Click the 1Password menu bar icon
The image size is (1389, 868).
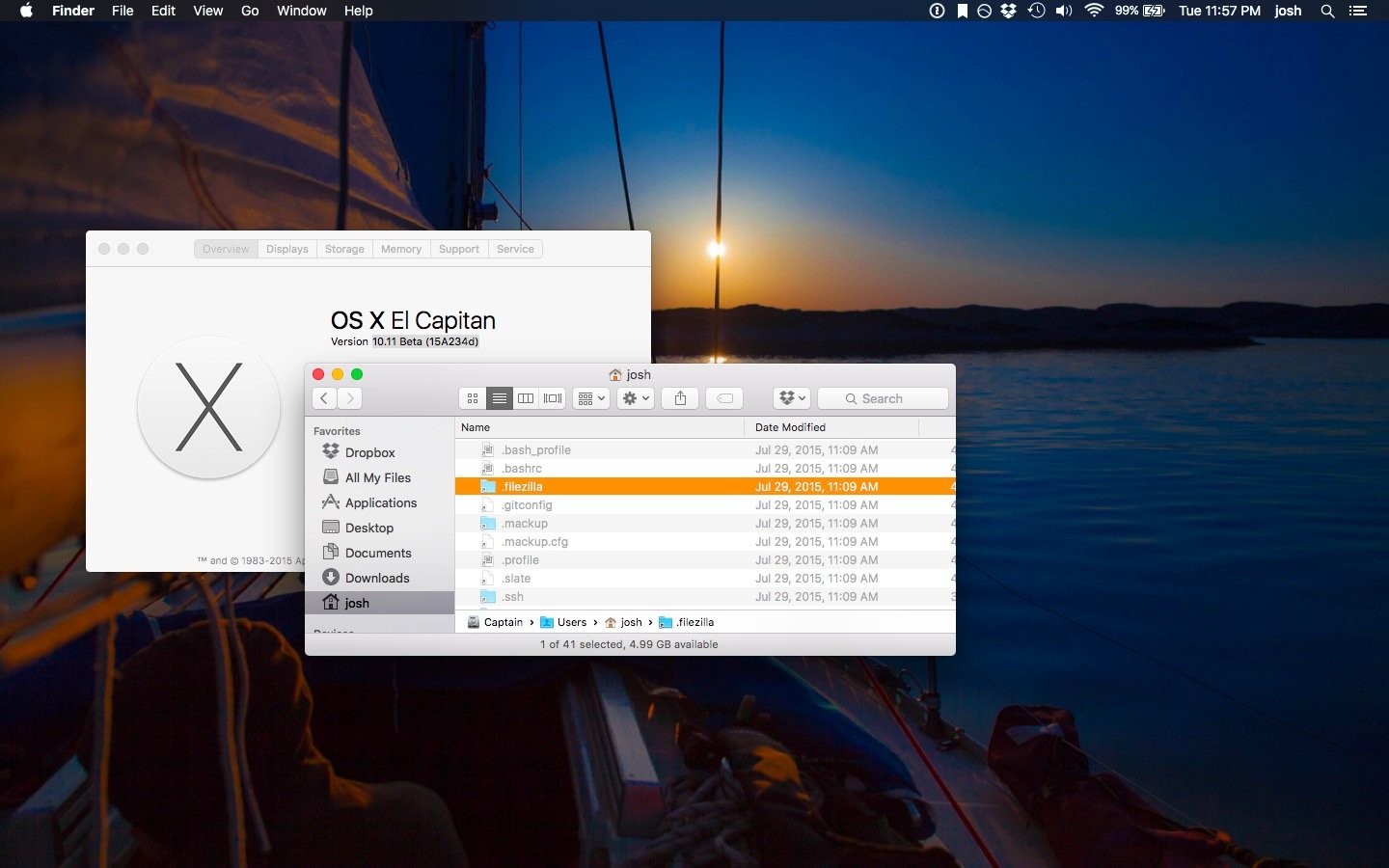[x=937, y=11]
